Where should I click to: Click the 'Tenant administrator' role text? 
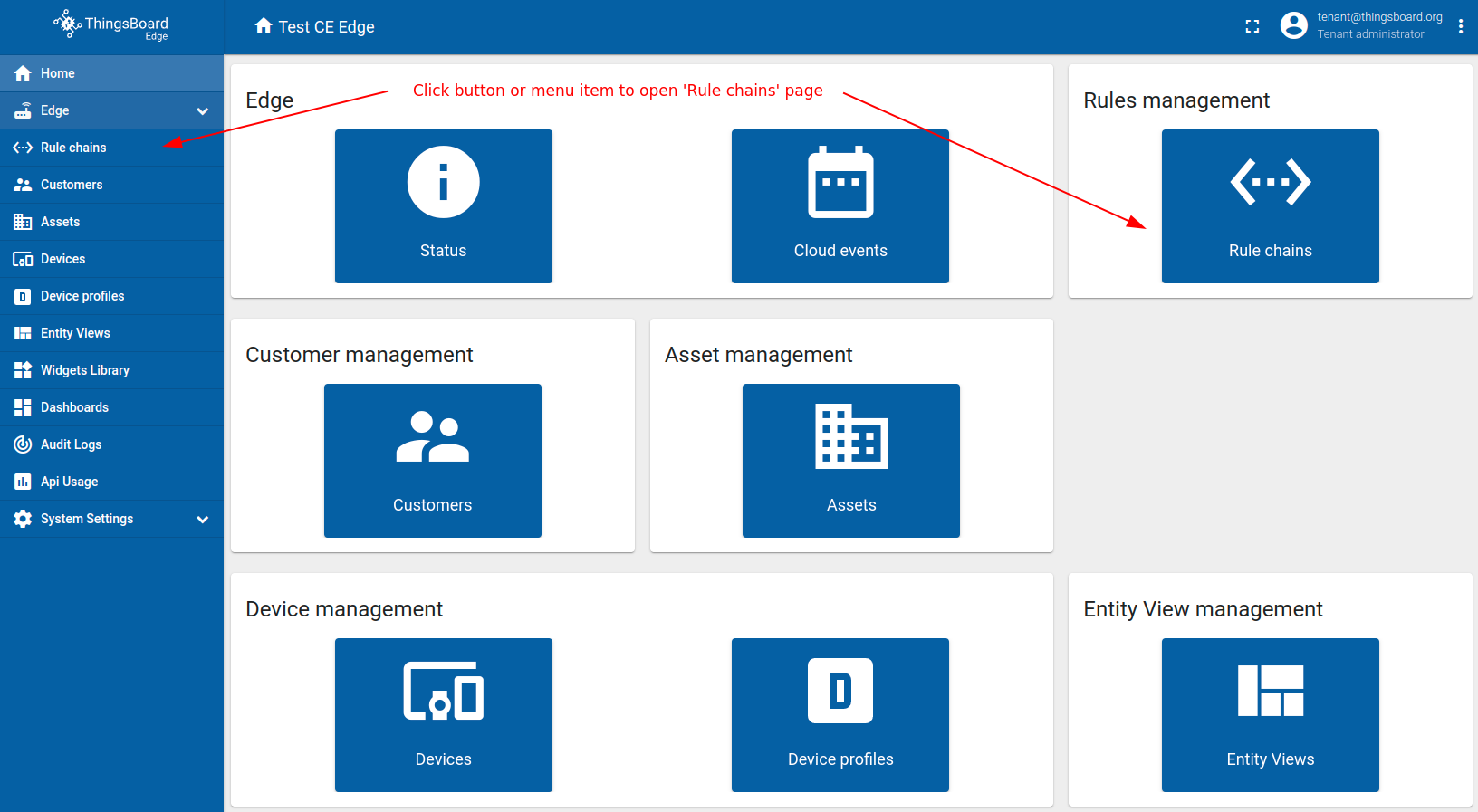click(1370, 34)
